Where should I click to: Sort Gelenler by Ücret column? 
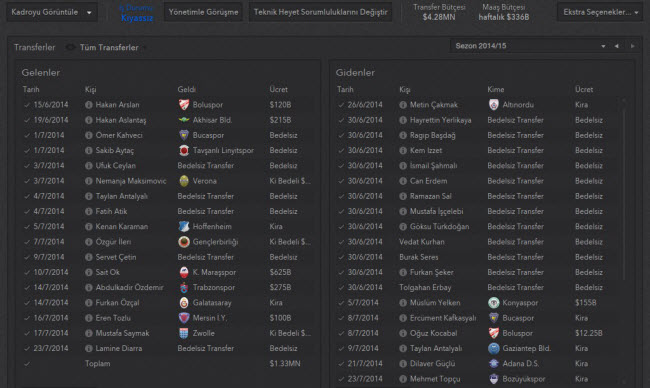[279, 90]
